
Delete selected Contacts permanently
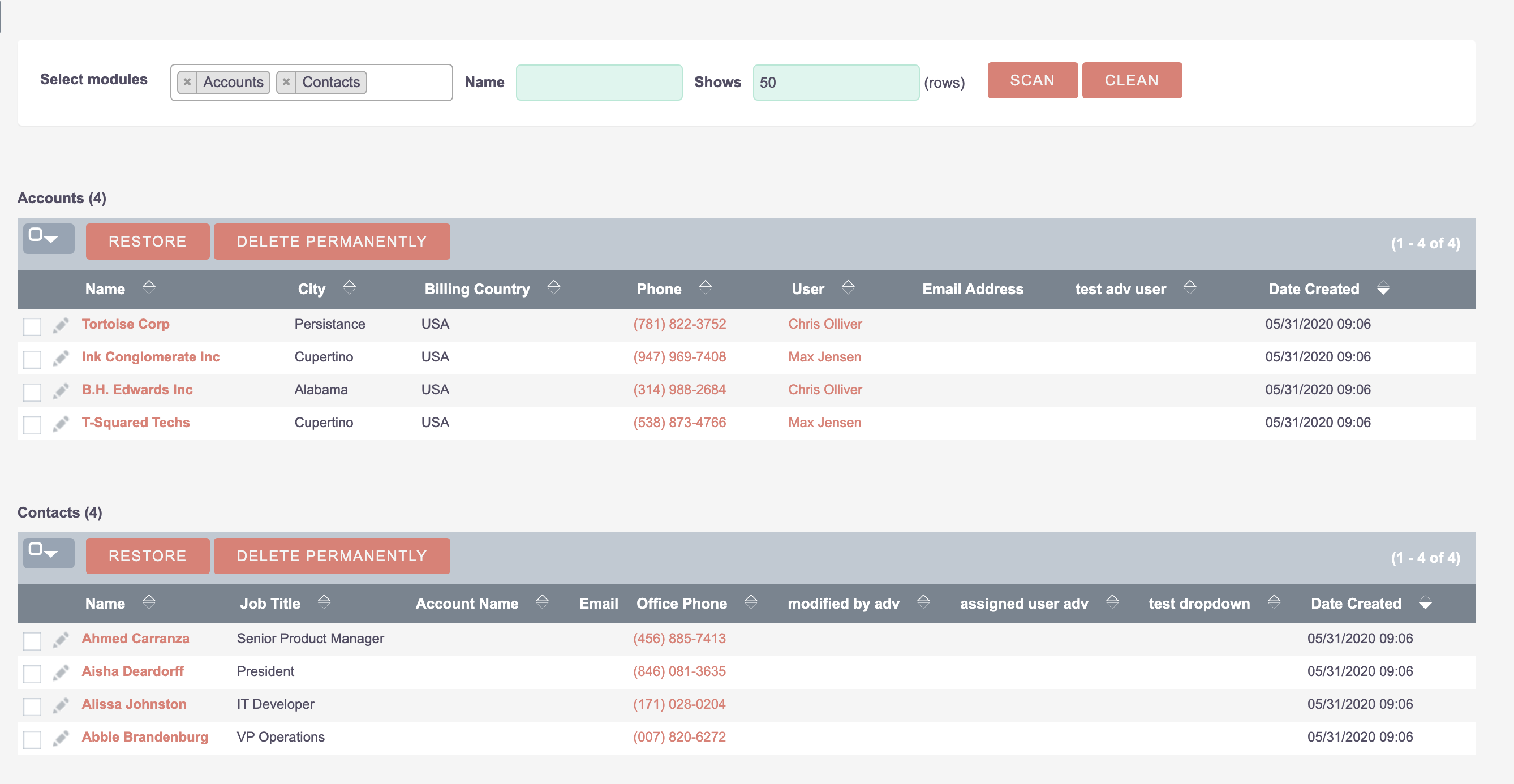coord(332,556)
